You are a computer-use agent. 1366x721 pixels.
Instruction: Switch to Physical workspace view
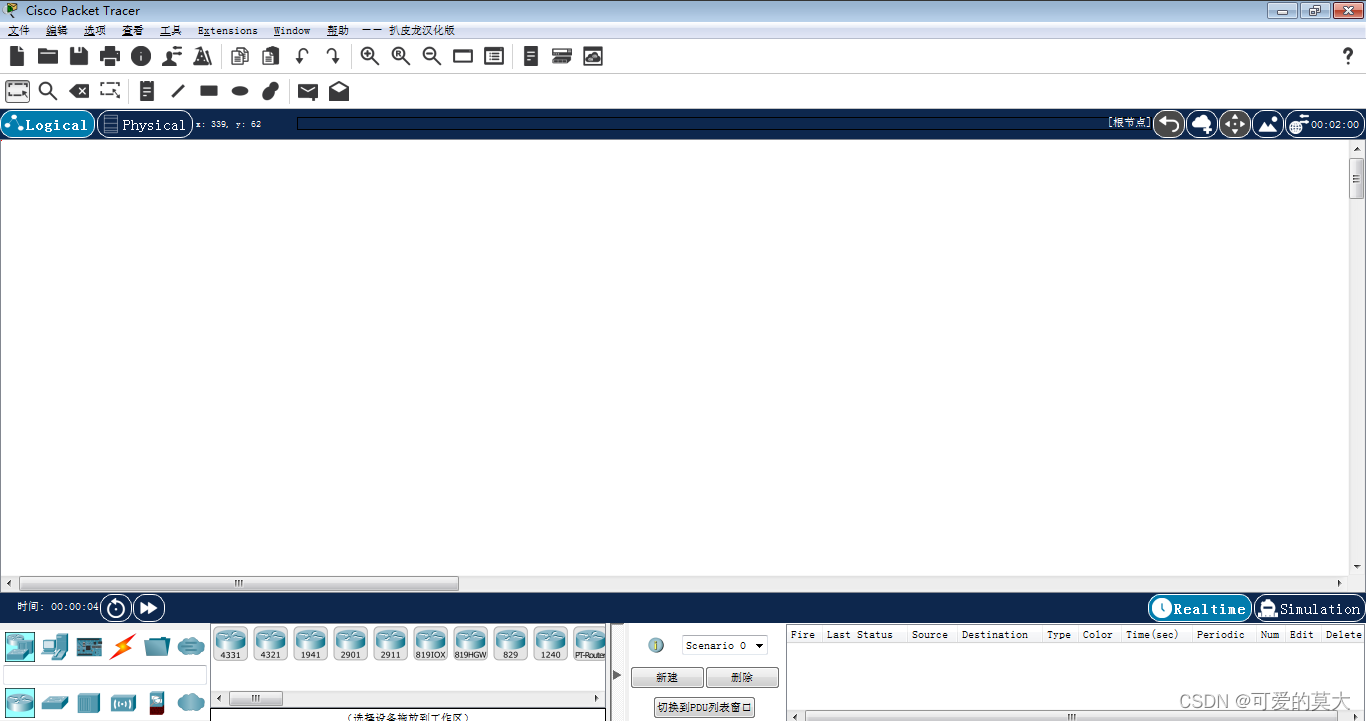click(145, 125)
